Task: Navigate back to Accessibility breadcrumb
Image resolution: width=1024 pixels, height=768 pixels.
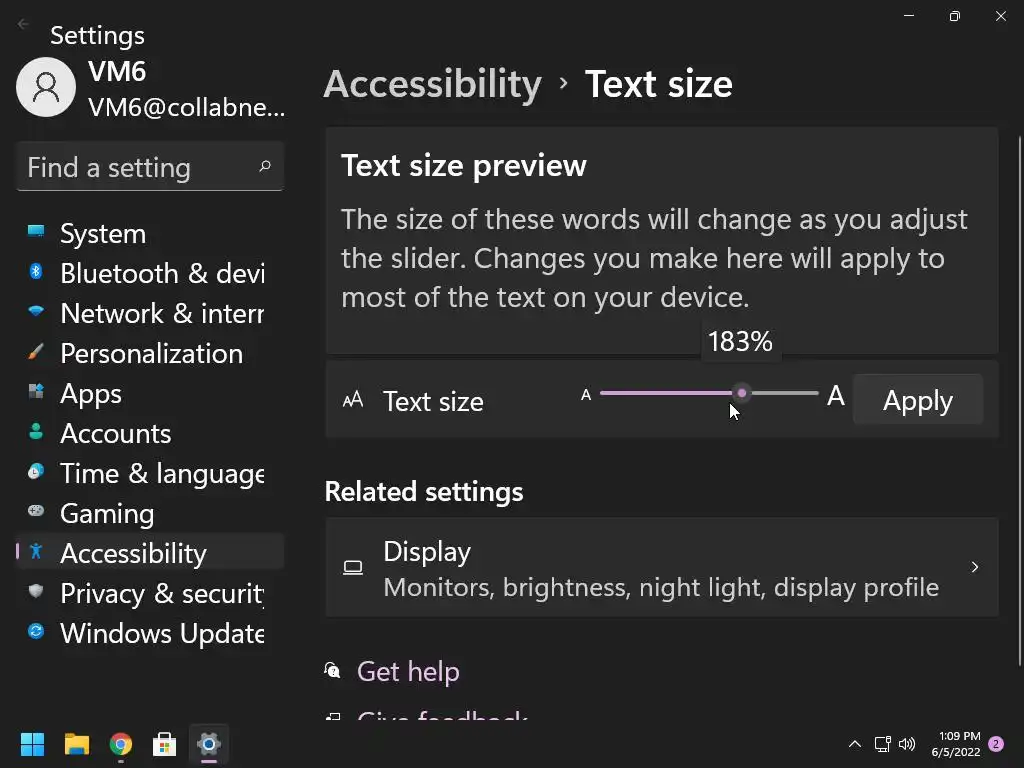Action: (432, 84)
